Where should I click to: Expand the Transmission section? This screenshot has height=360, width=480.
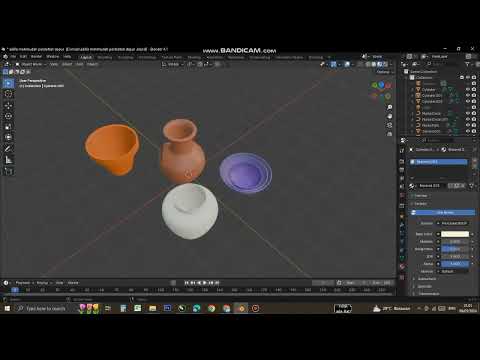428,294
